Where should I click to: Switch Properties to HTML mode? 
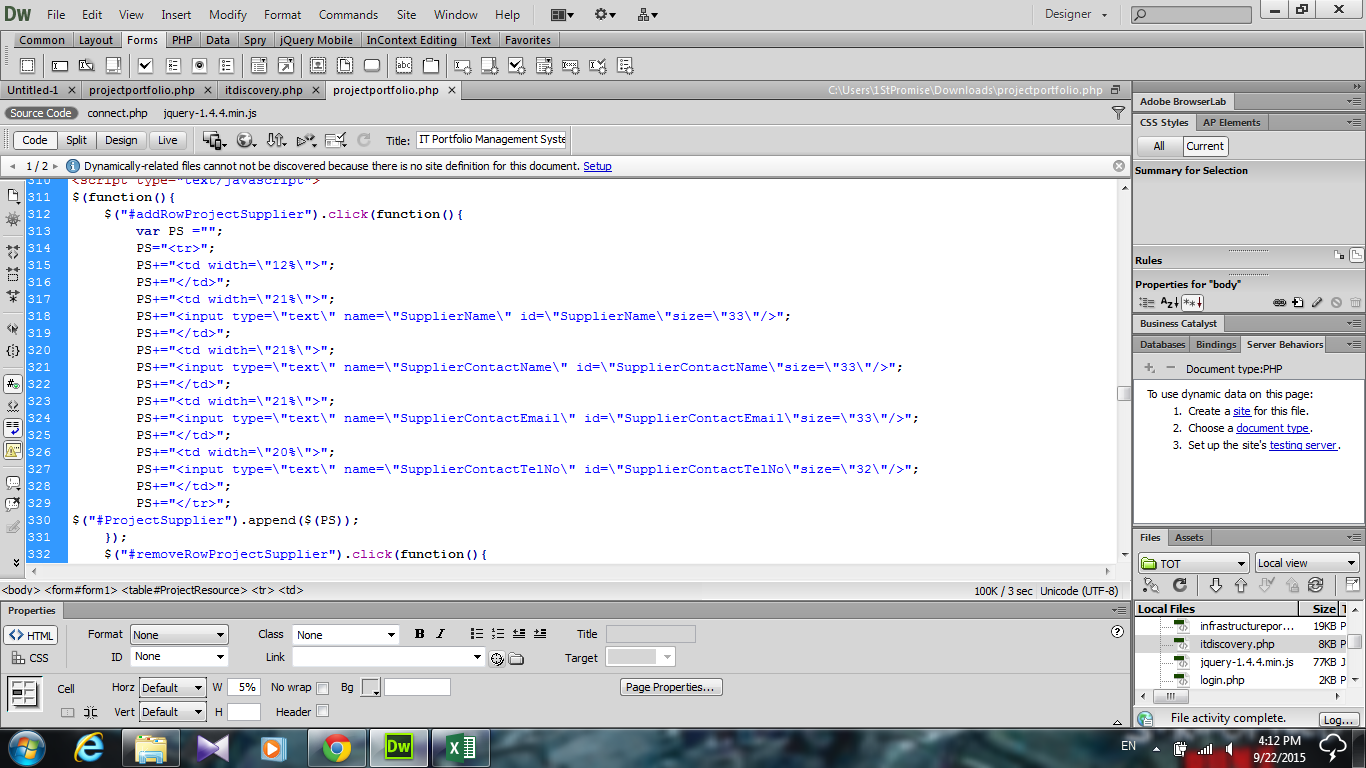coord(31,635)
